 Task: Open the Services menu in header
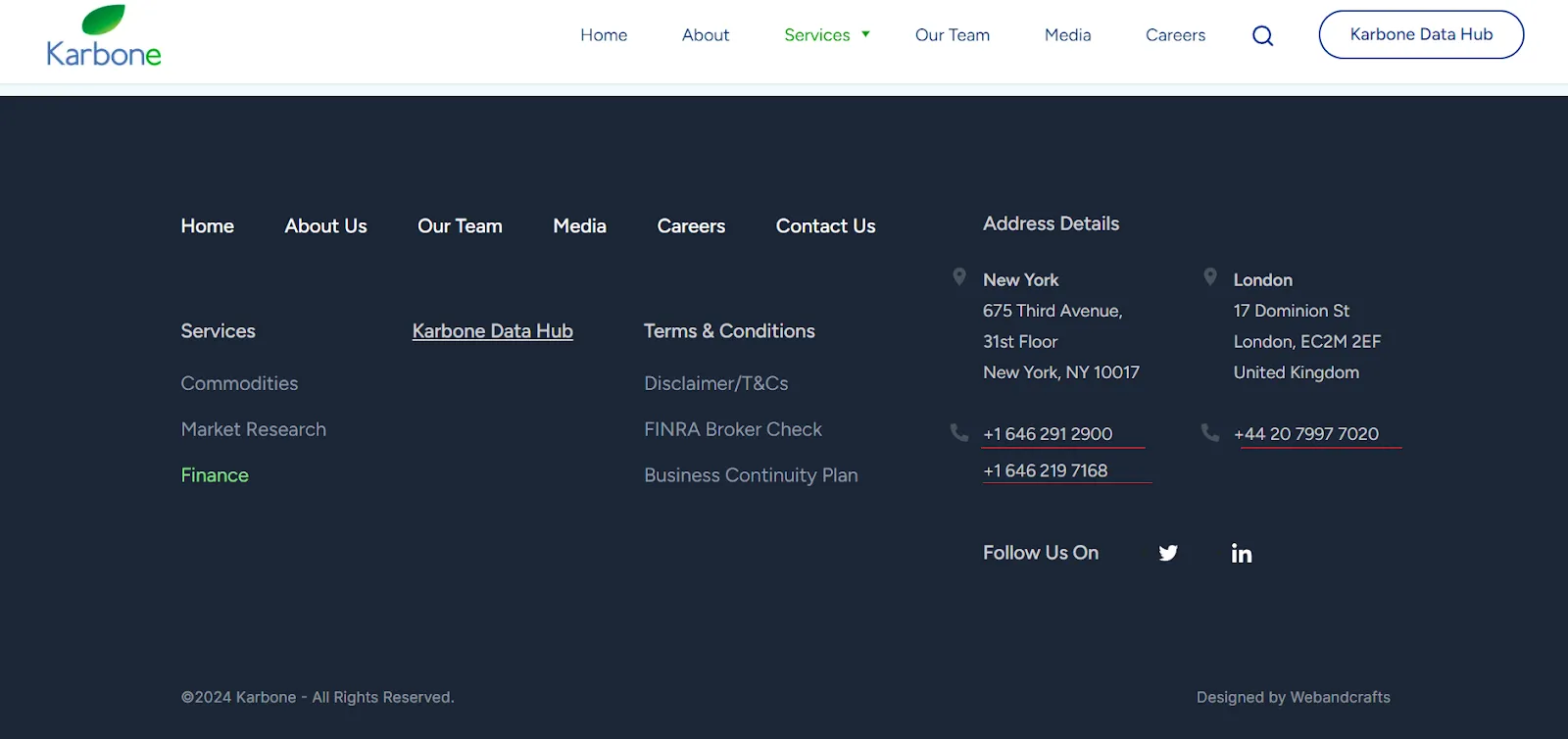[816, 35]
